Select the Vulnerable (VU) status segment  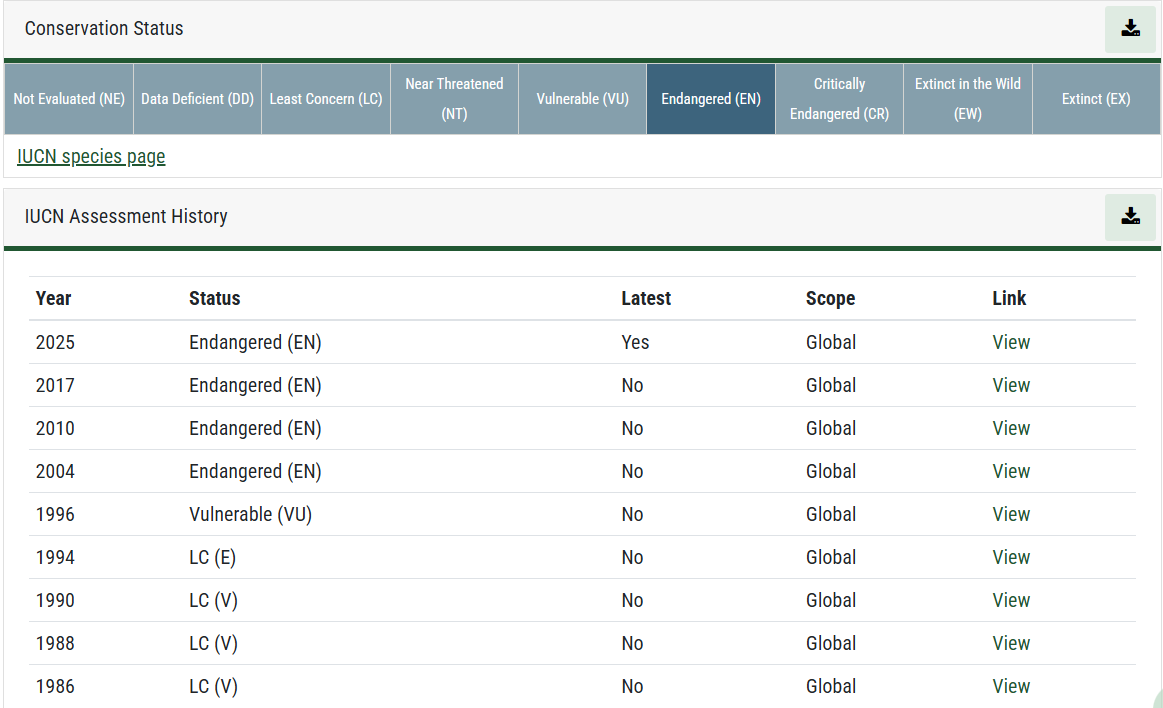coord(582,99)
